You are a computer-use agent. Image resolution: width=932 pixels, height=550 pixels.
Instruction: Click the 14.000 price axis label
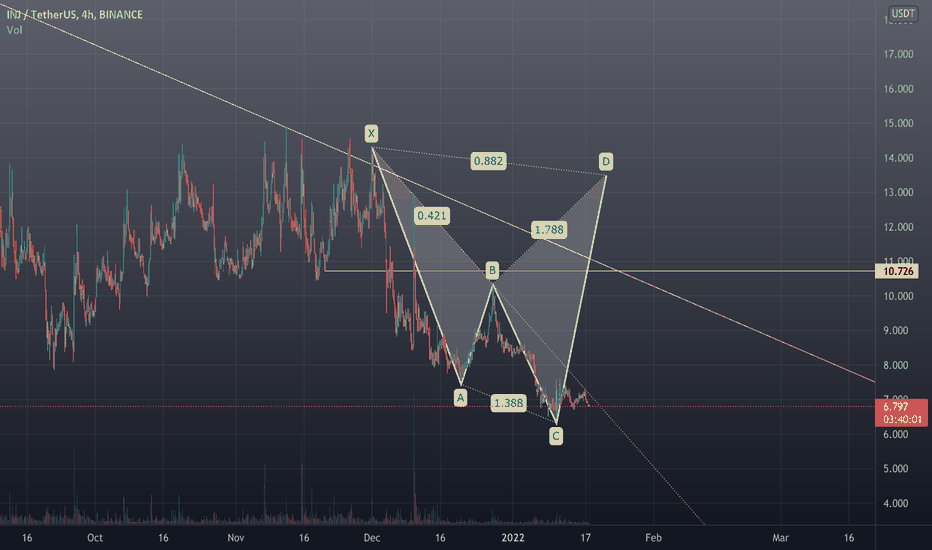898,158
